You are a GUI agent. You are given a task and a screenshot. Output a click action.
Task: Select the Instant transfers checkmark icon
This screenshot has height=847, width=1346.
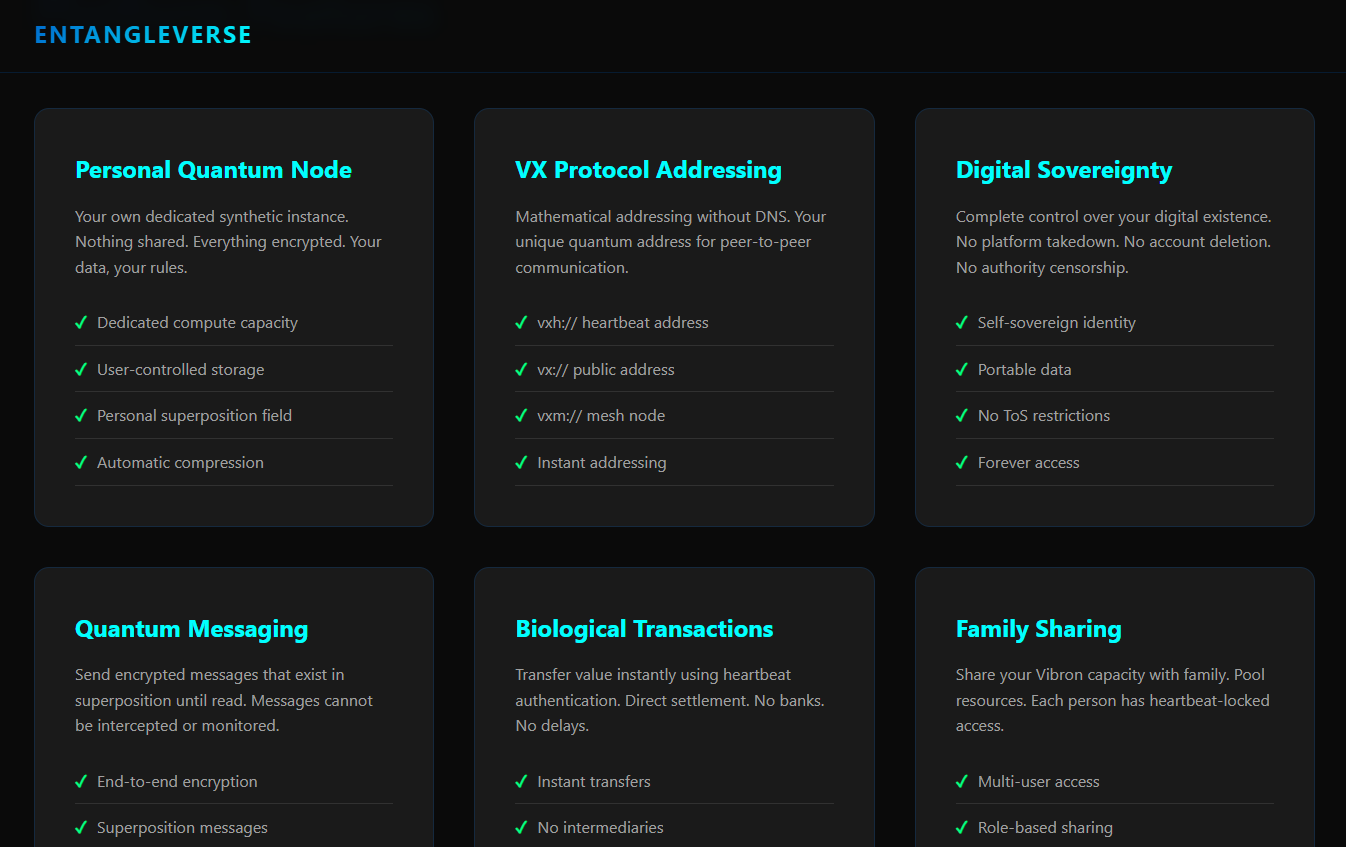[x=521, y=781]
